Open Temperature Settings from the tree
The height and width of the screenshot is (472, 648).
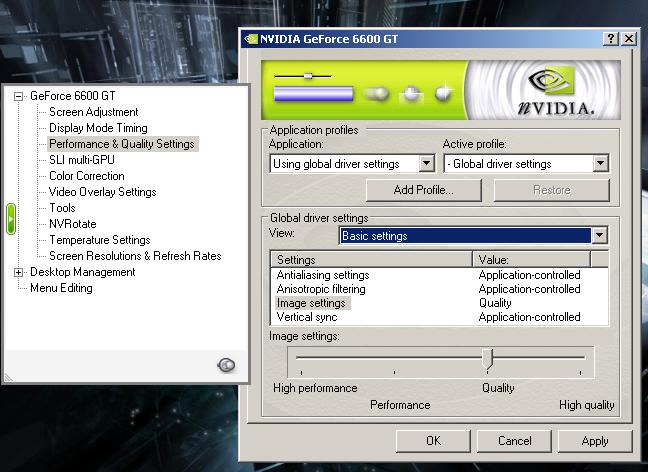(99, 240)
